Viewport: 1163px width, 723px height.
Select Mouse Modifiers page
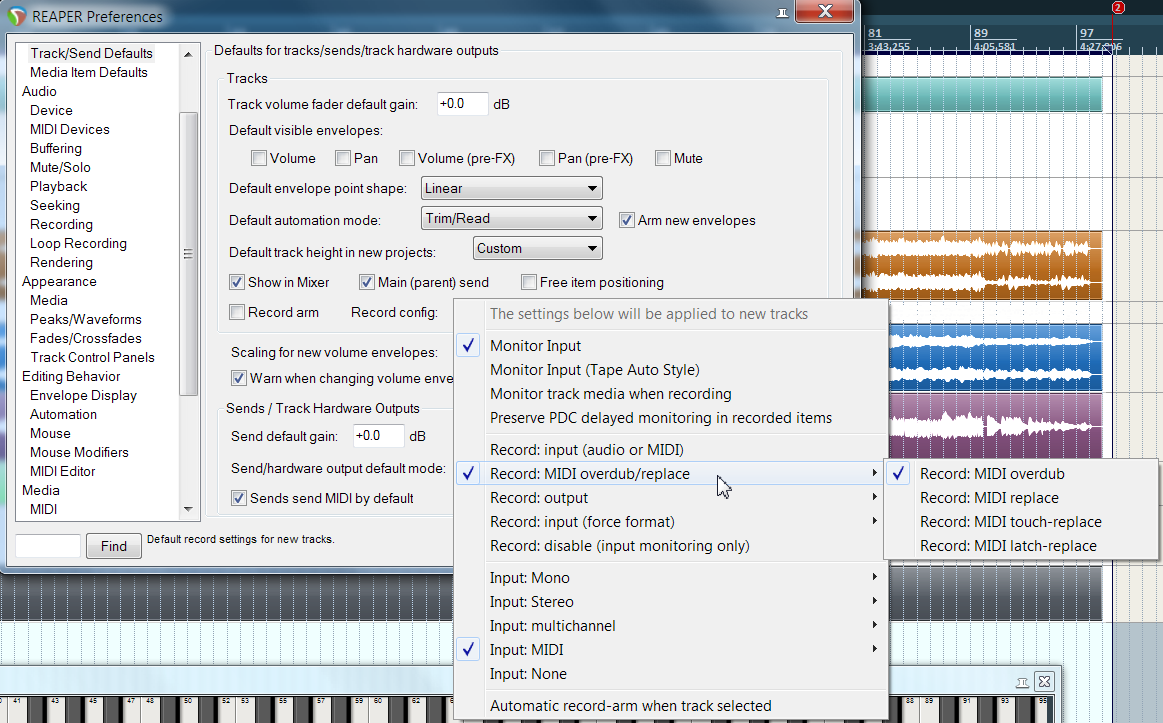click(x=79, y=452)
